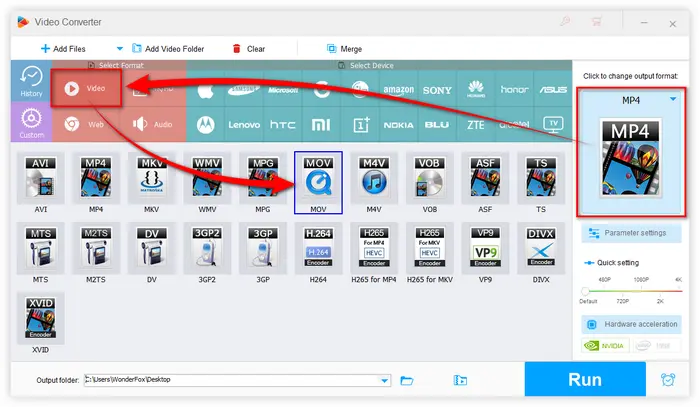The height and width of the screenshot is (407, 700).
Task: Select the TS format icon
Action: [541, 178]
